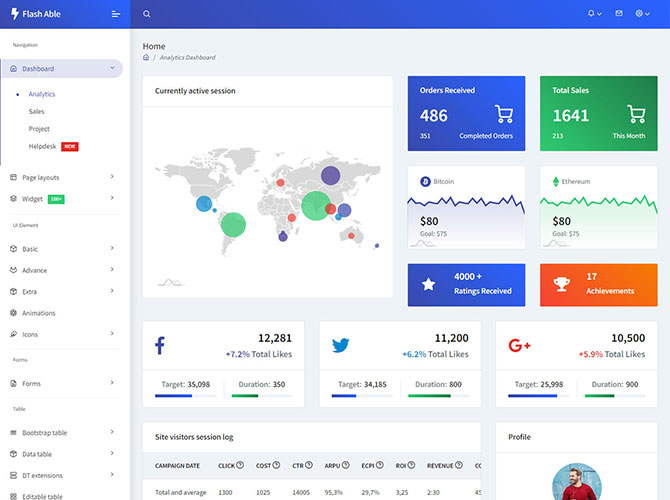Select Project in sidebar
The image size is (670, 500).
[x=39, y=129]
